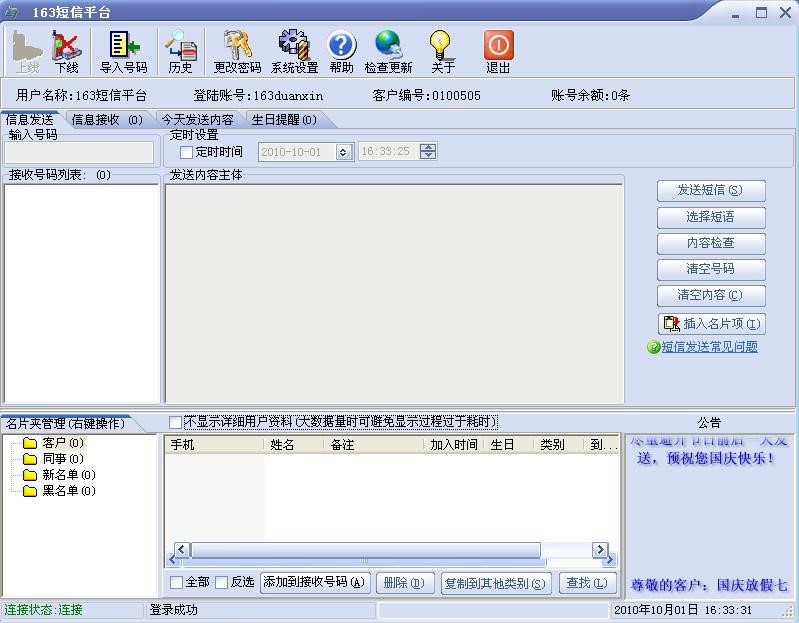Open the 历史 history icon
This screenshot has width=799, height=623.
tap(180, 52)
